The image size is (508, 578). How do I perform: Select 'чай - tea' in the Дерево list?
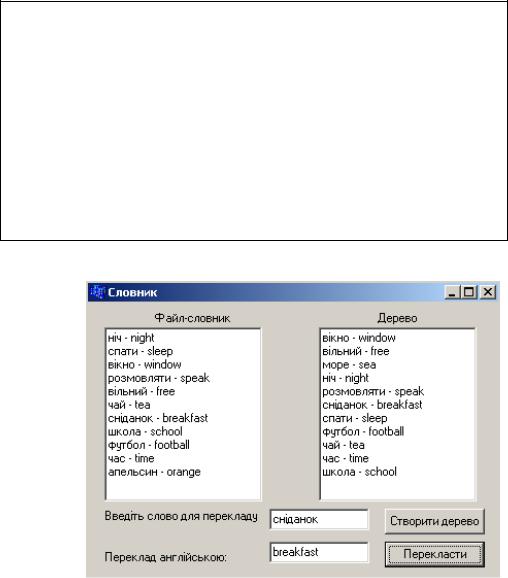point(344,445)
